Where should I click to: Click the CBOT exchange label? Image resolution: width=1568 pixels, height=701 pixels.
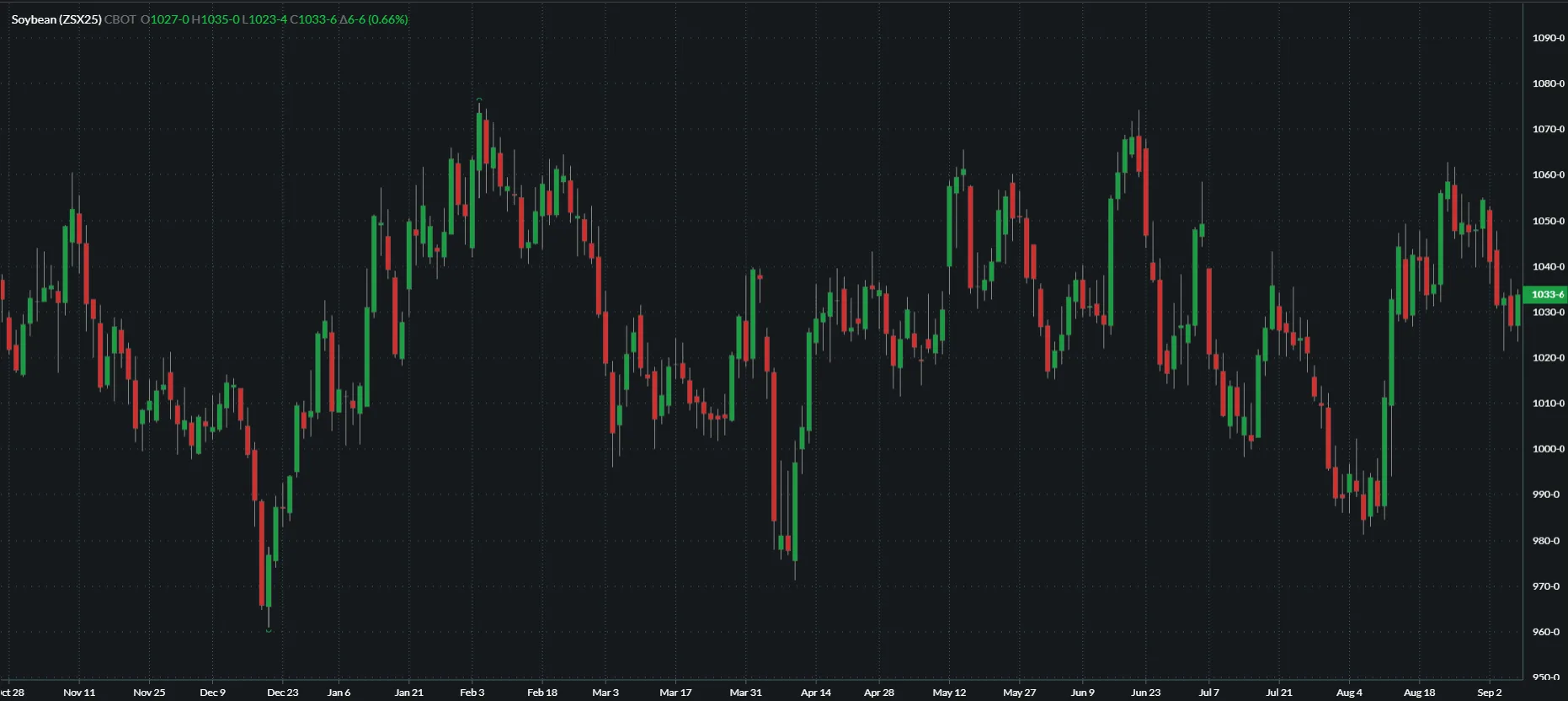coord(120,19)
